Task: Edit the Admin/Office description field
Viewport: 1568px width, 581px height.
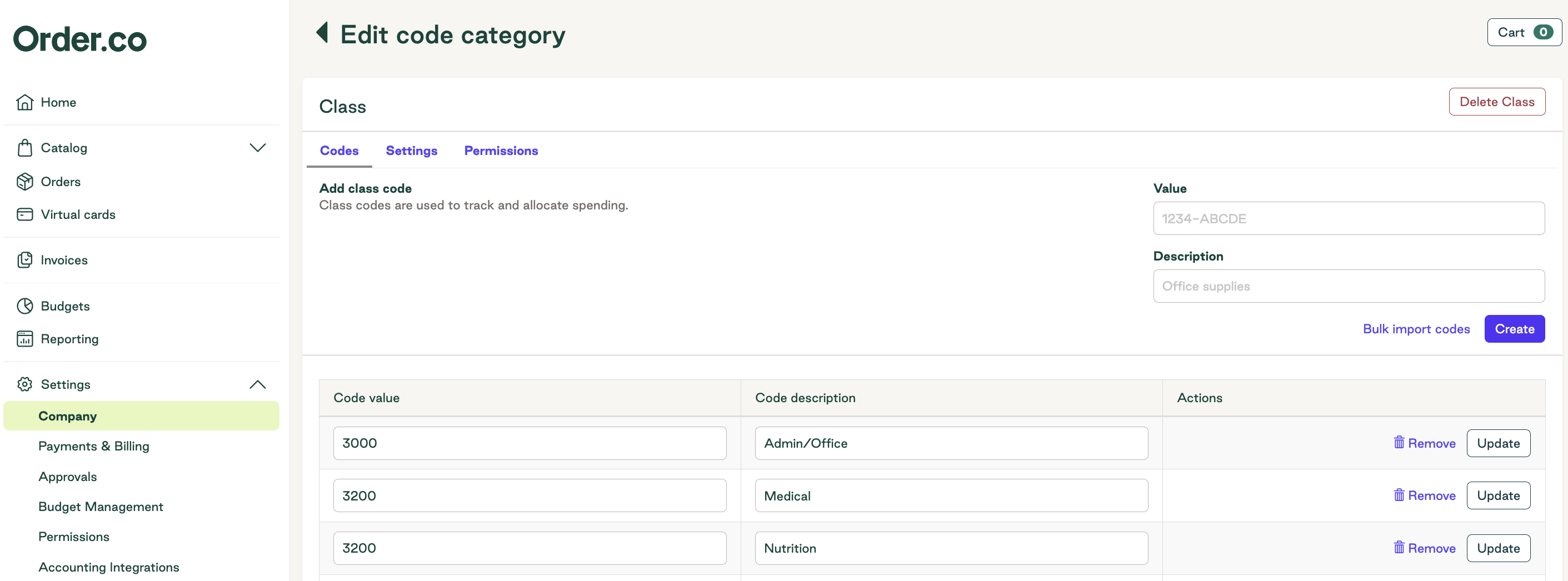Action: [951, 443]
